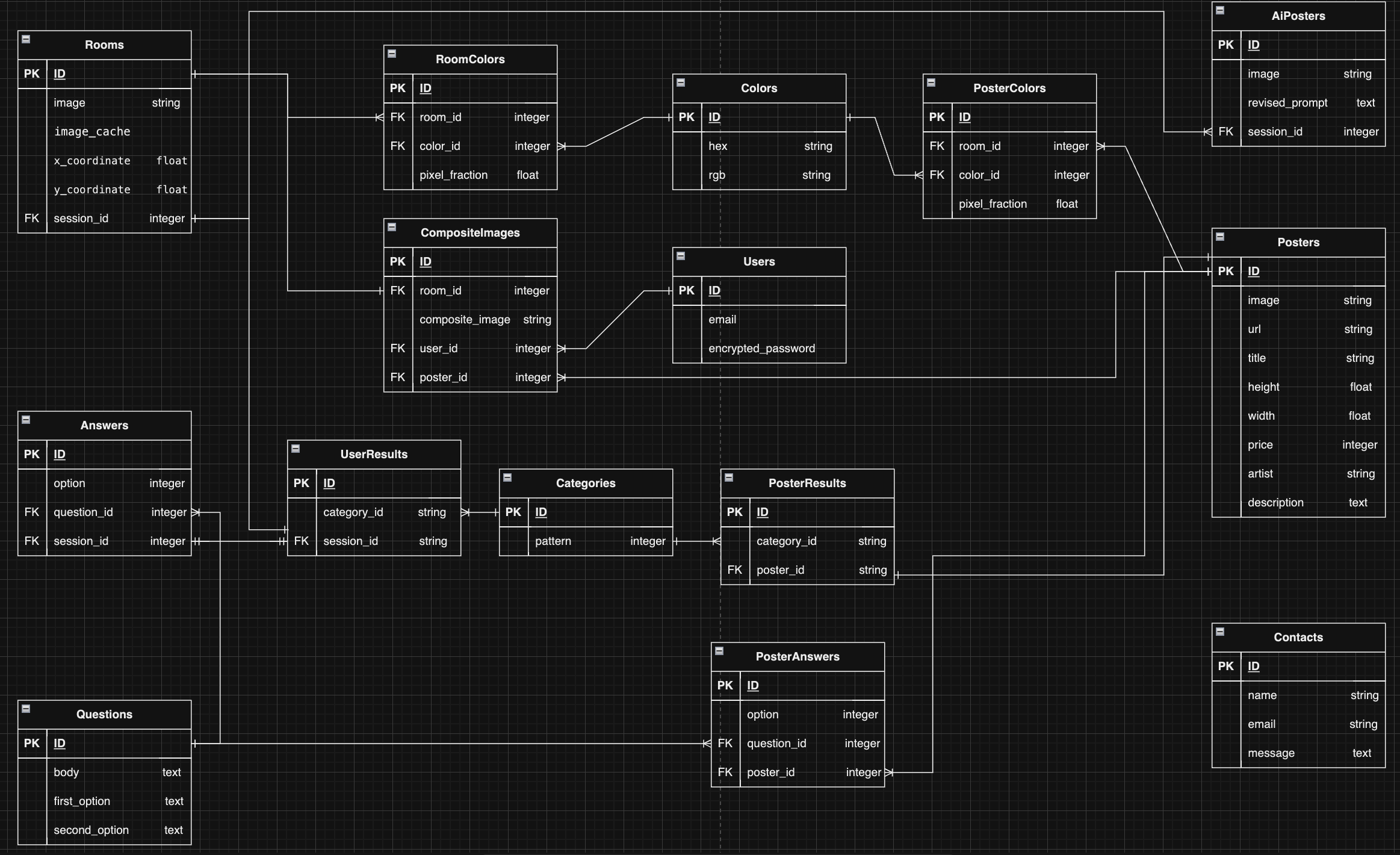Select the name row in Contacts
The height and width of the screenshot is (855, 1400).
tap(1298, 695)
